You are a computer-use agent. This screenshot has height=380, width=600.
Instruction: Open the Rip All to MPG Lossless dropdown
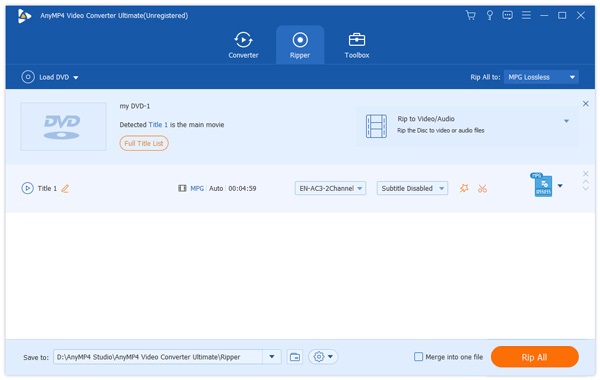coord(541,77)
